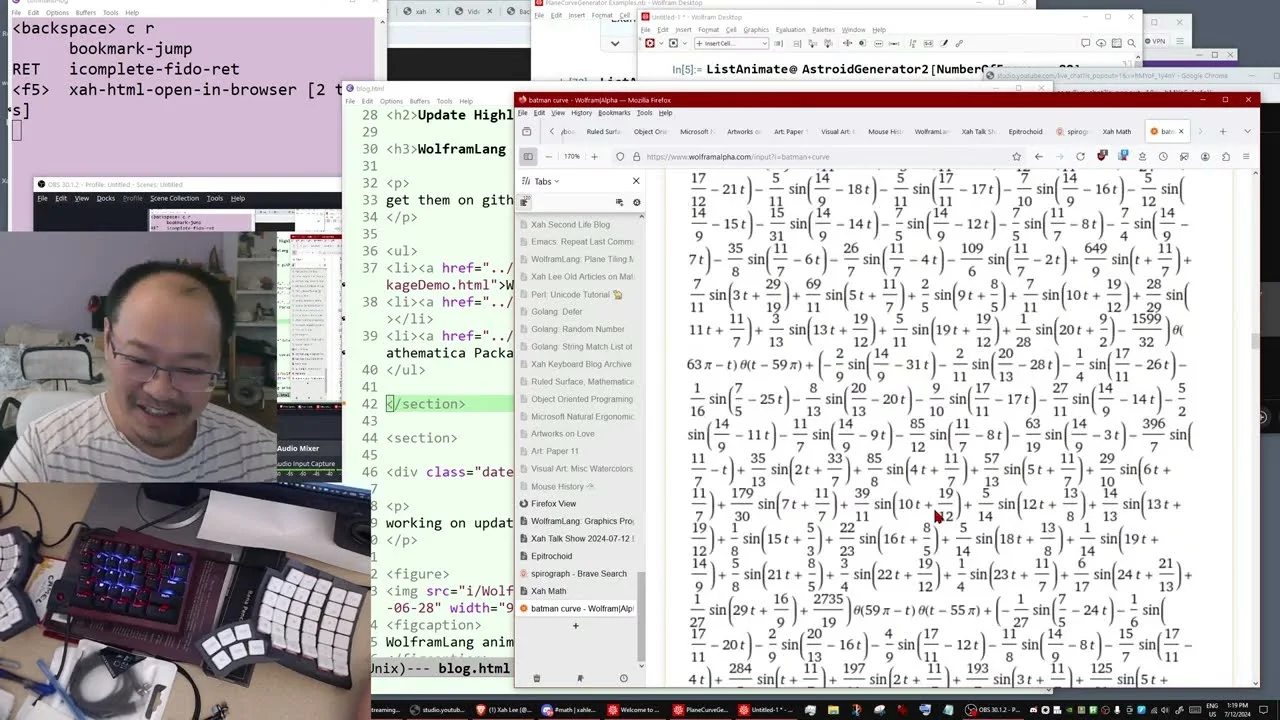
Task: Open Palettes menu in Wolfram Desktop
Action: click(x=823, y=30)
